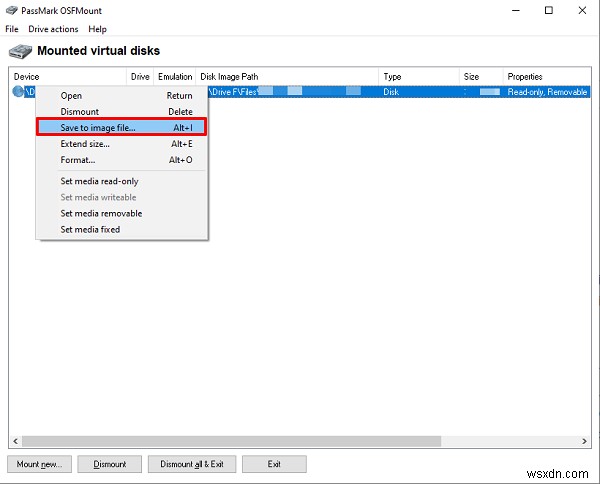The image size is (600, 484).
Task: Sort by the Size column header
Action: (481, 77)
